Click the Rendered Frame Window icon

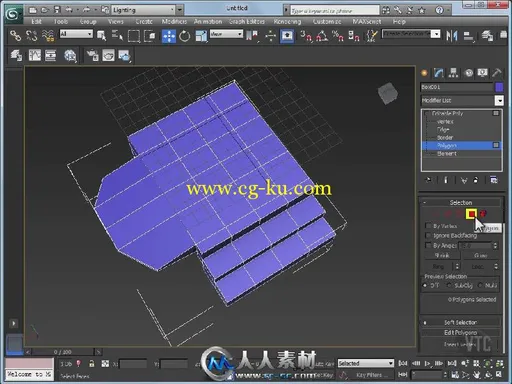pos(108,55)
